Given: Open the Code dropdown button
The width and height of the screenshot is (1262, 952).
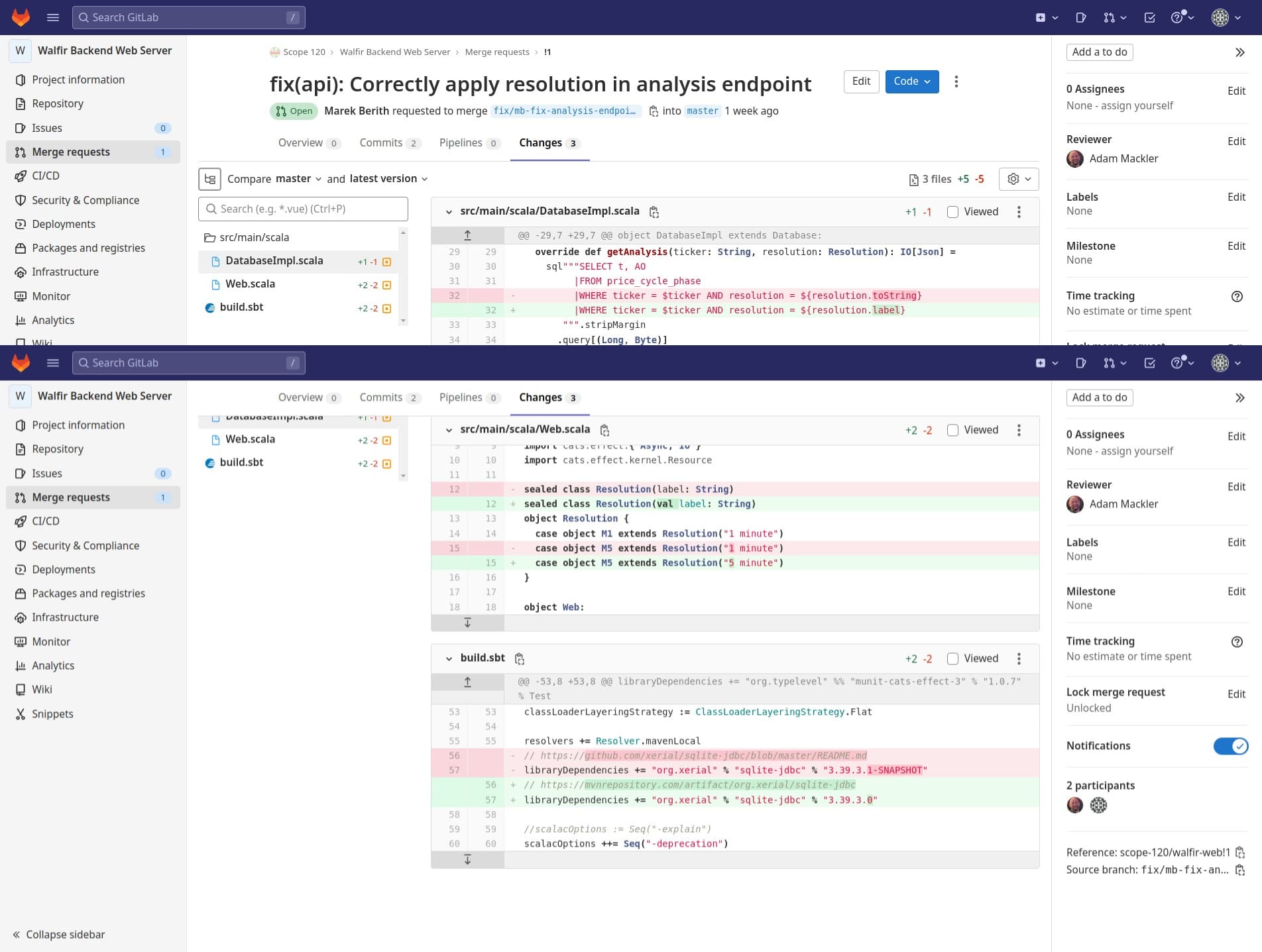Looking at the screenshot, I should click(912, 81).
